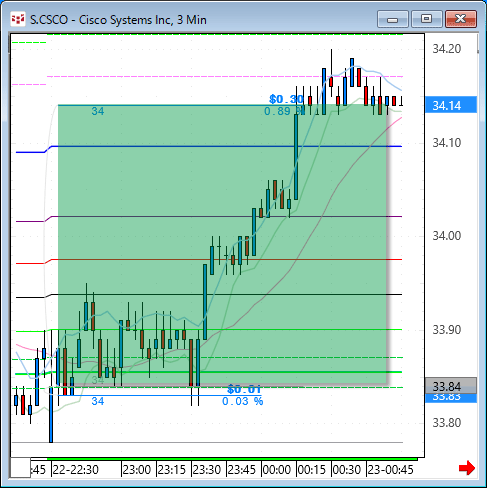Screen dimensions: 487x488
Task: Click the 34.14 current price label
Action: pos(451,105)
